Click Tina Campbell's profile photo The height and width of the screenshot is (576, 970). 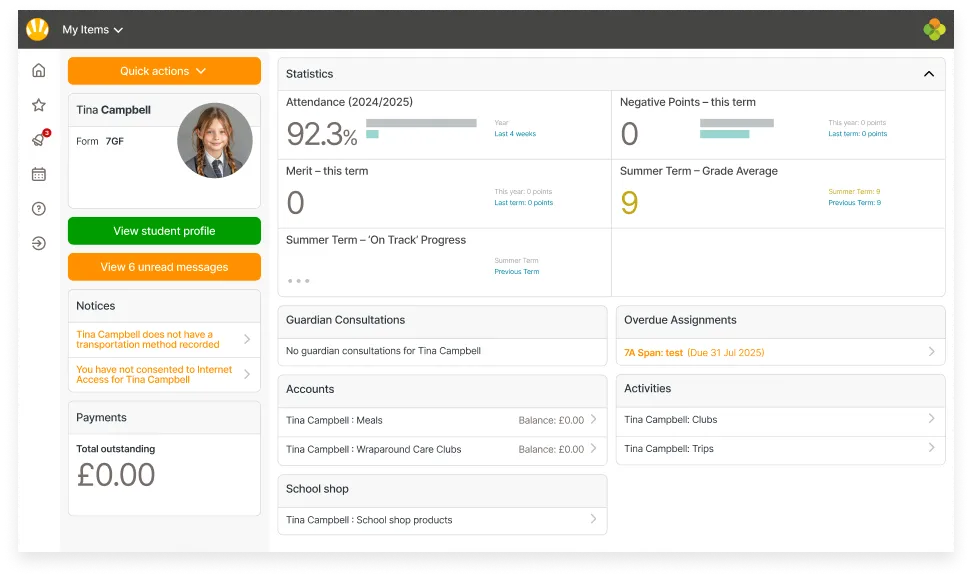coord(215,141)
